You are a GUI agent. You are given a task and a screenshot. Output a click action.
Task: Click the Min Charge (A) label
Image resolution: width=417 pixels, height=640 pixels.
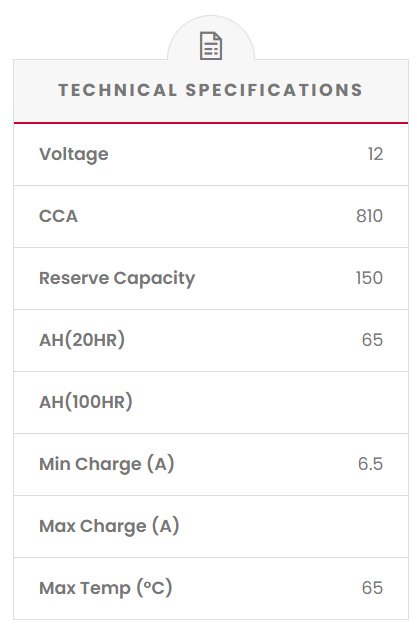pyautogui.click(x=107, y=464)
